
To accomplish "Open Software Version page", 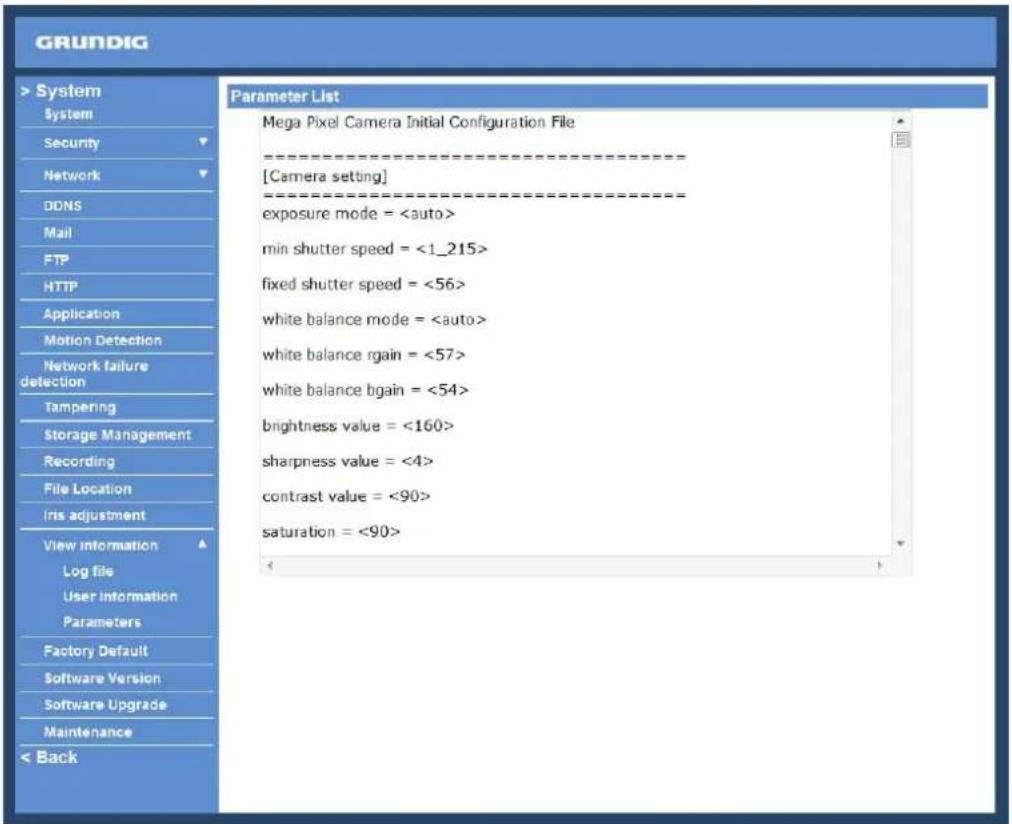I will (103, 679).
